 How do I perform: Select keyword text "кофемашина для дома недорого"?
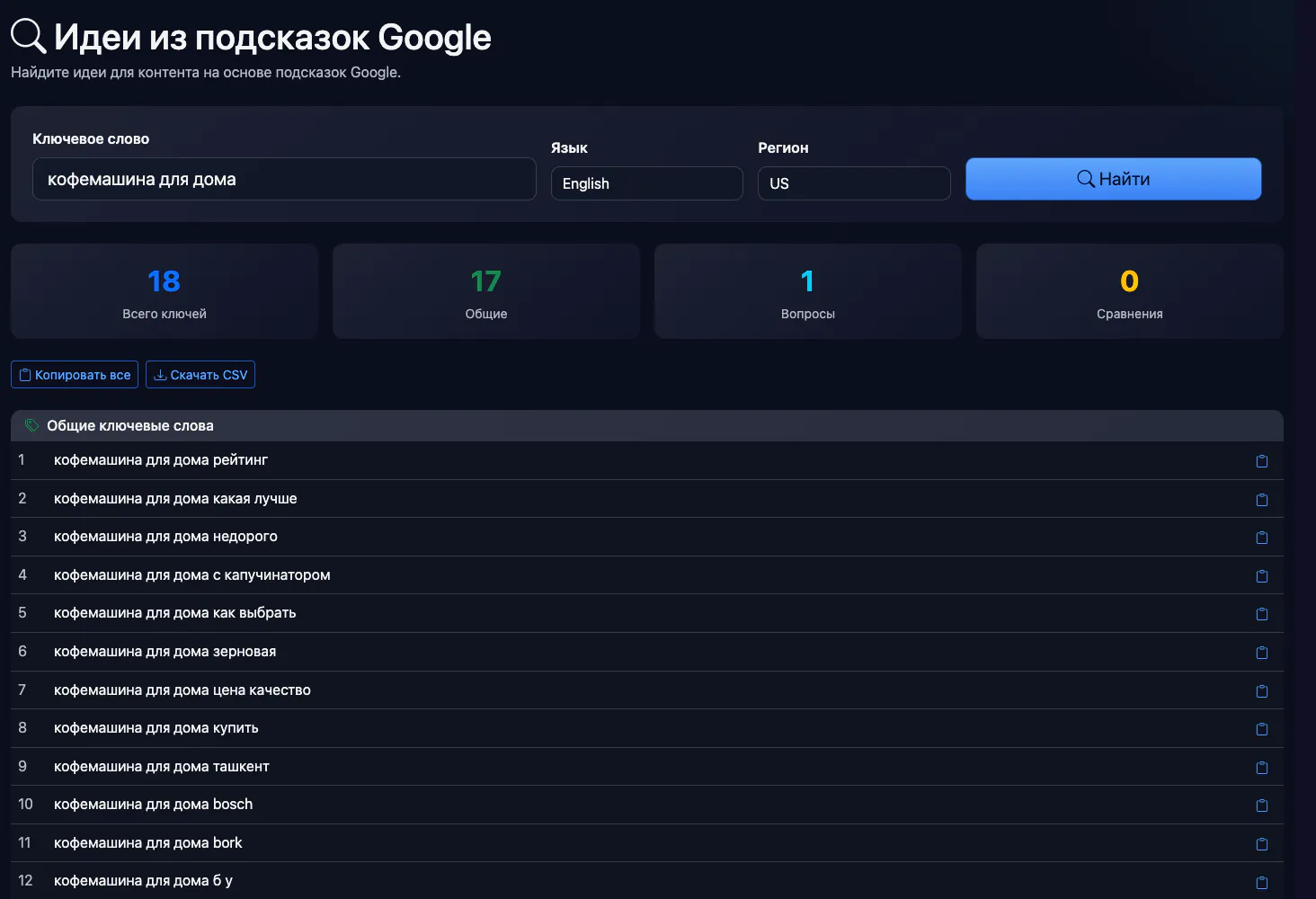point(165,537)
